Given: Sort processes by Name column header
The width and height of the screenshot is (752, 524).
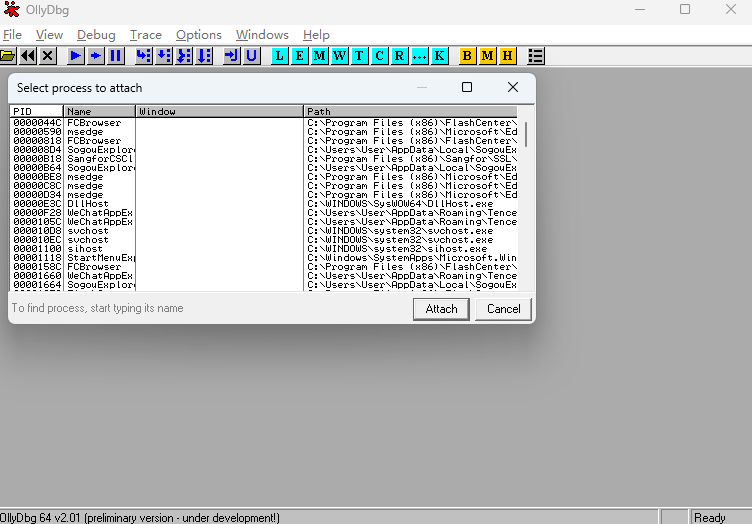Looking at the screenshot, I should 100,111.
